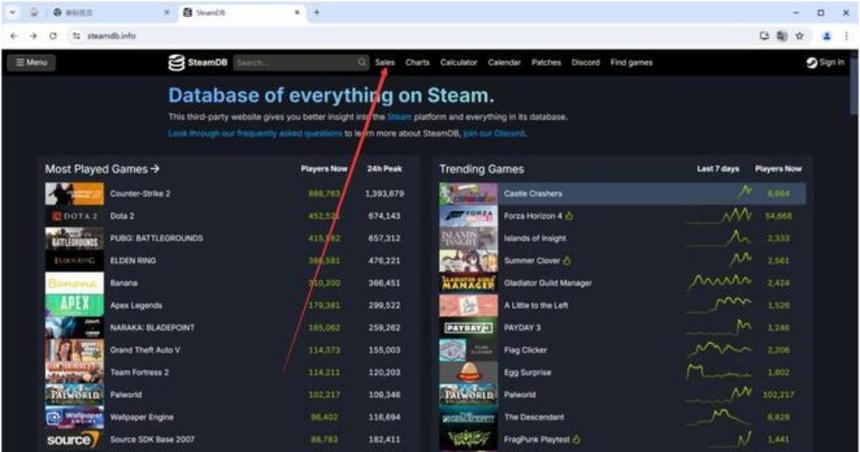Click the Team Fortress 2 thumbnail

tap(74, 372)
